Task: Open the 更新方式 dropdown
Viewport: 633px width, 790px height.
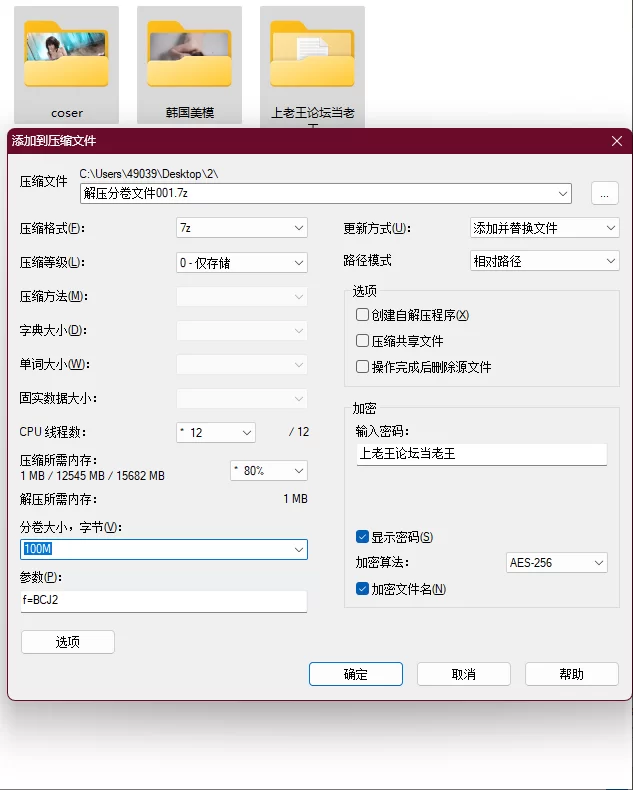Action: [544, 228]
